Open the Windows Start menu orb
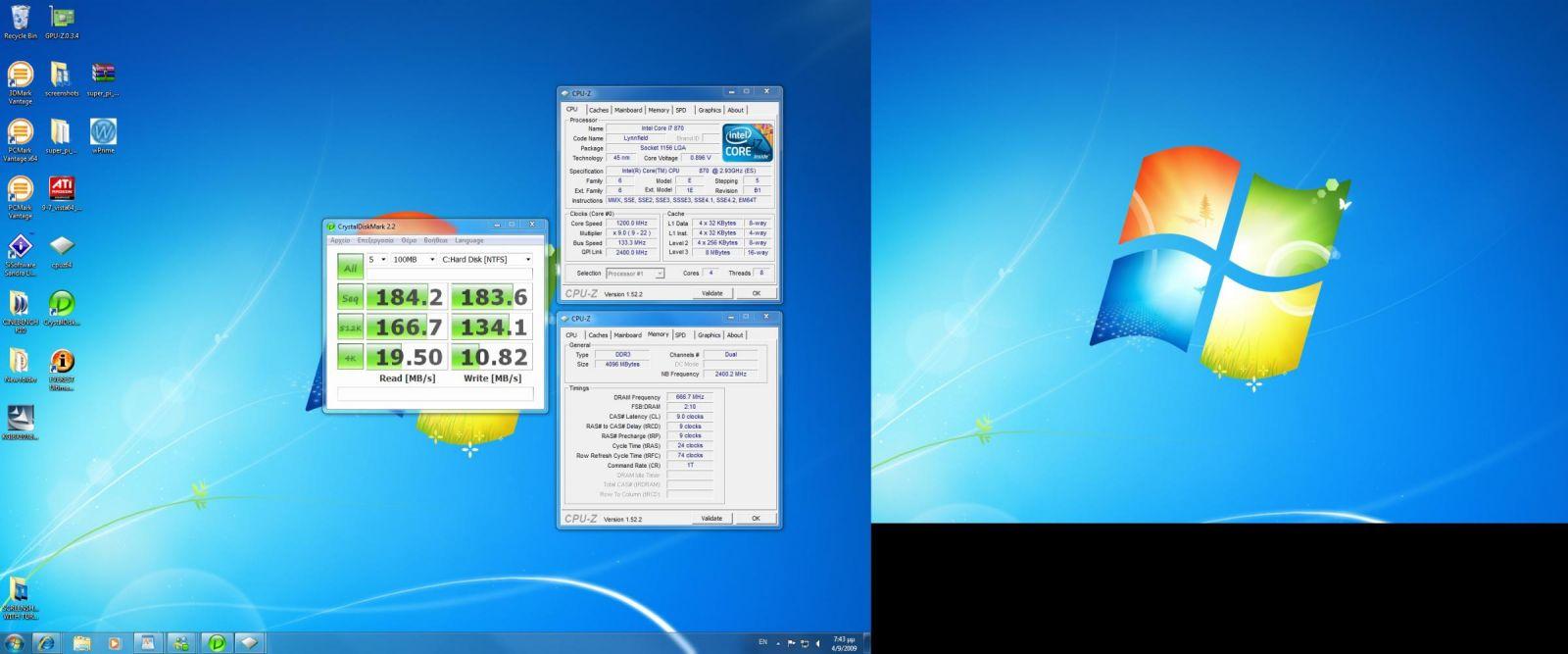Image resolution: width=1568 pixels, height=654 pixels. 15,642
